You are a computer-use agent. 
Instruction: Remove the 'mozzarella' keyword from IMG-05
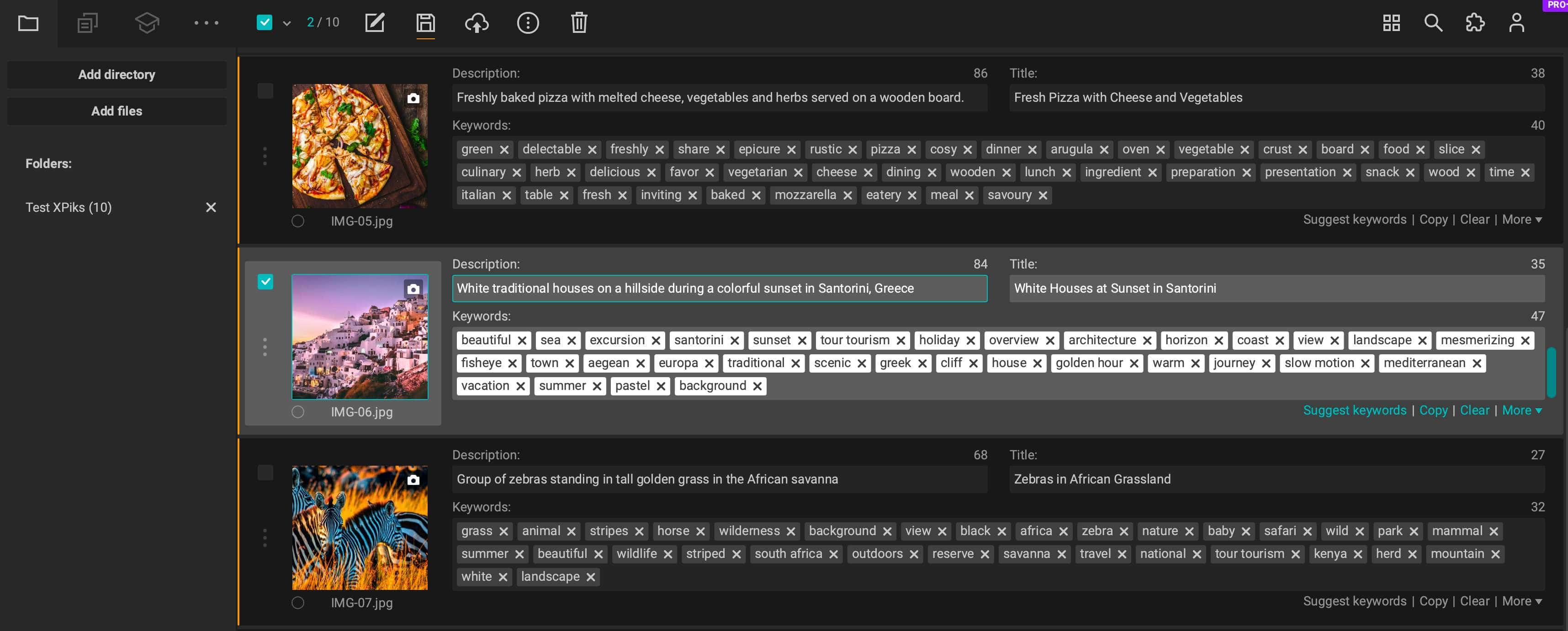848,196
